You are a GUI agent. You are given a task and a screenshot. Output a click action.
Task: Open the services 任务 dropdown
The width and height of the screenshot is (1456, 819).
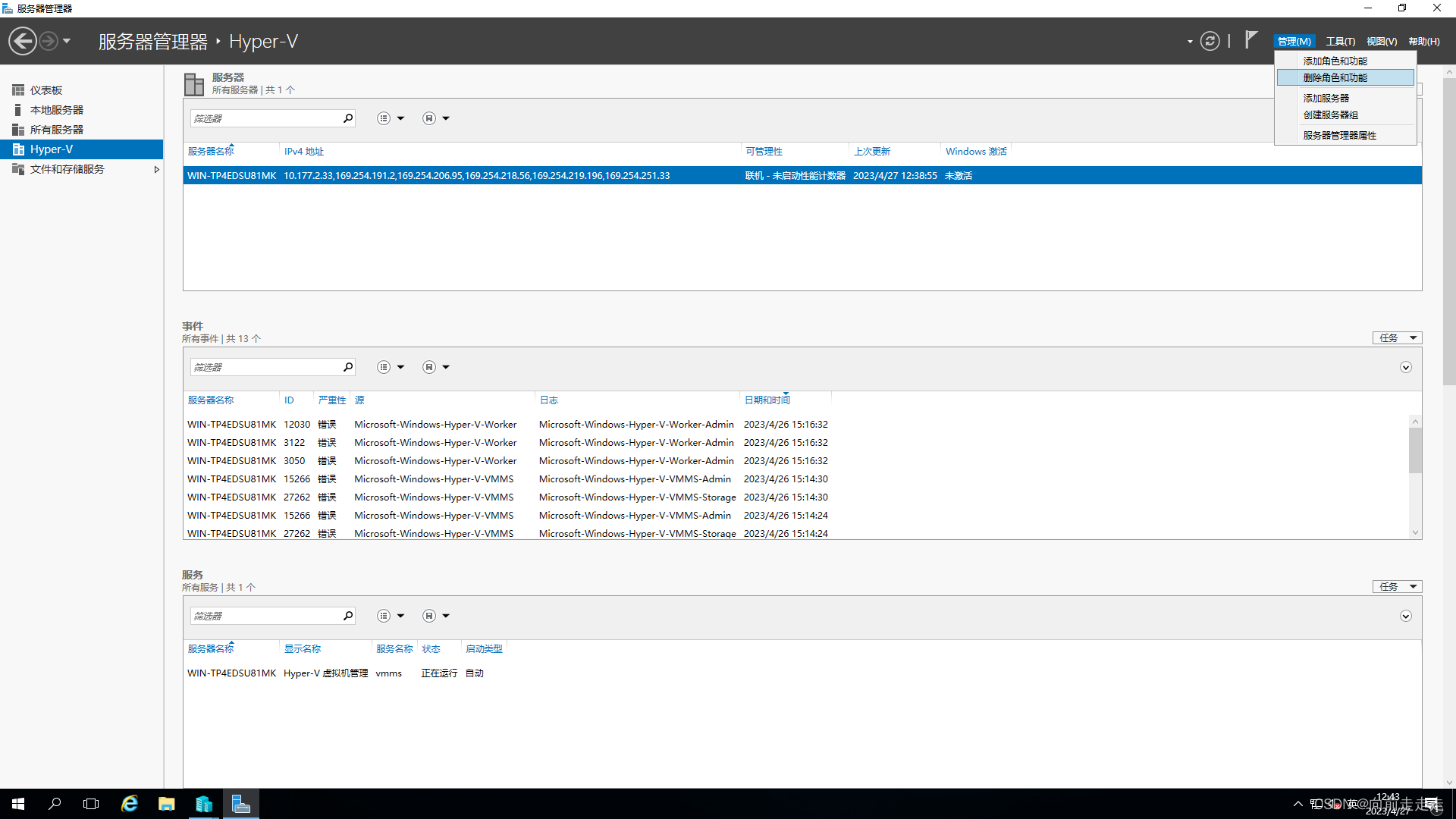(x=1397, y=587)
